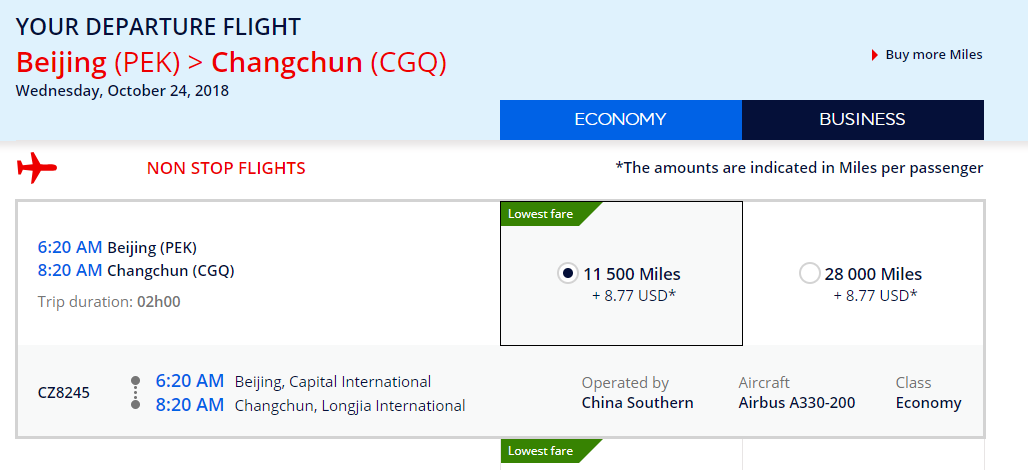This screenshot has width=1028, height=470.
Task: Click the Airbus A330-200 aircraft label
Action: pyautogui.click(x=797, y=402)
